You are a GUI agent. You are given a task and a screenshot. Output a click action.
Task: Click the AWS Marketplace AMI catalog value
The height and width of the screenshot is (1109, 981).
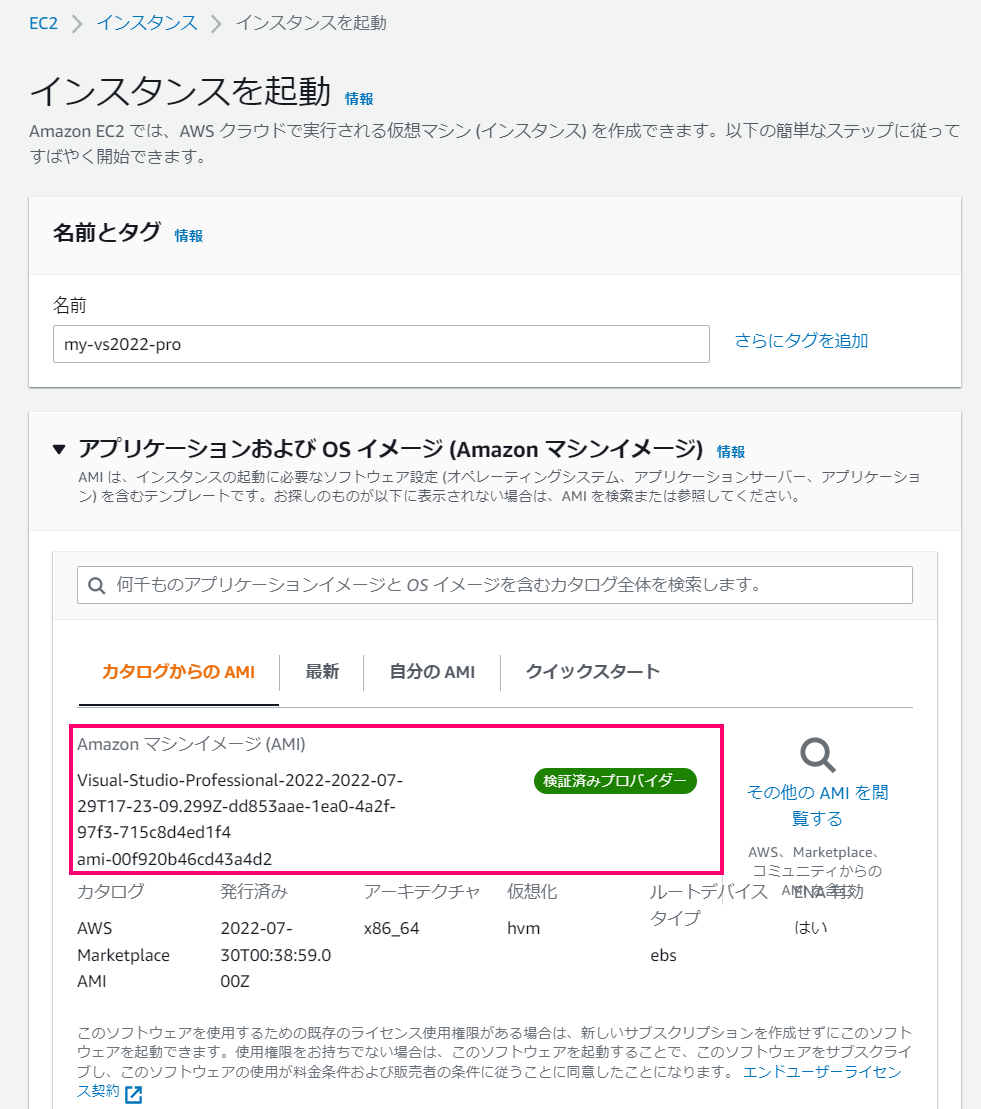click(123, 955)
